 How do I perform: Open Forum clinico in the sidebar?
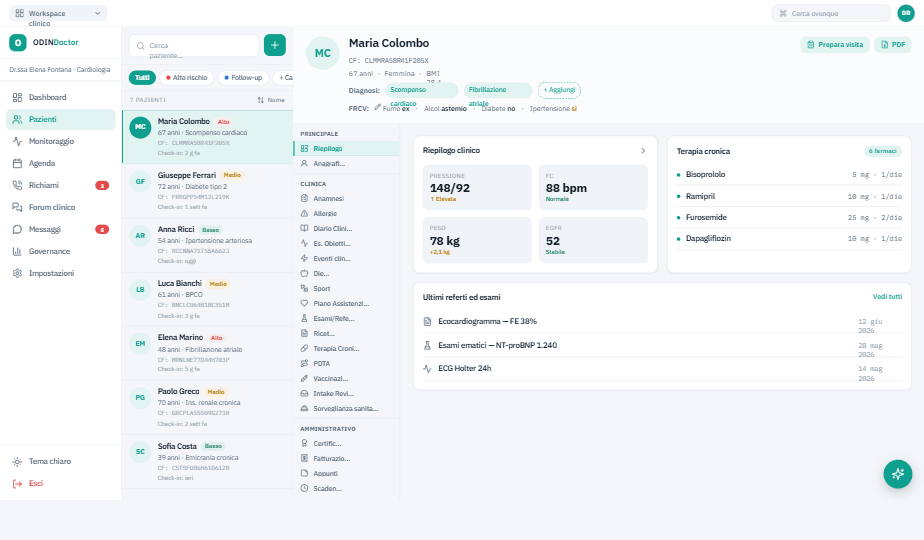(60, 208)
